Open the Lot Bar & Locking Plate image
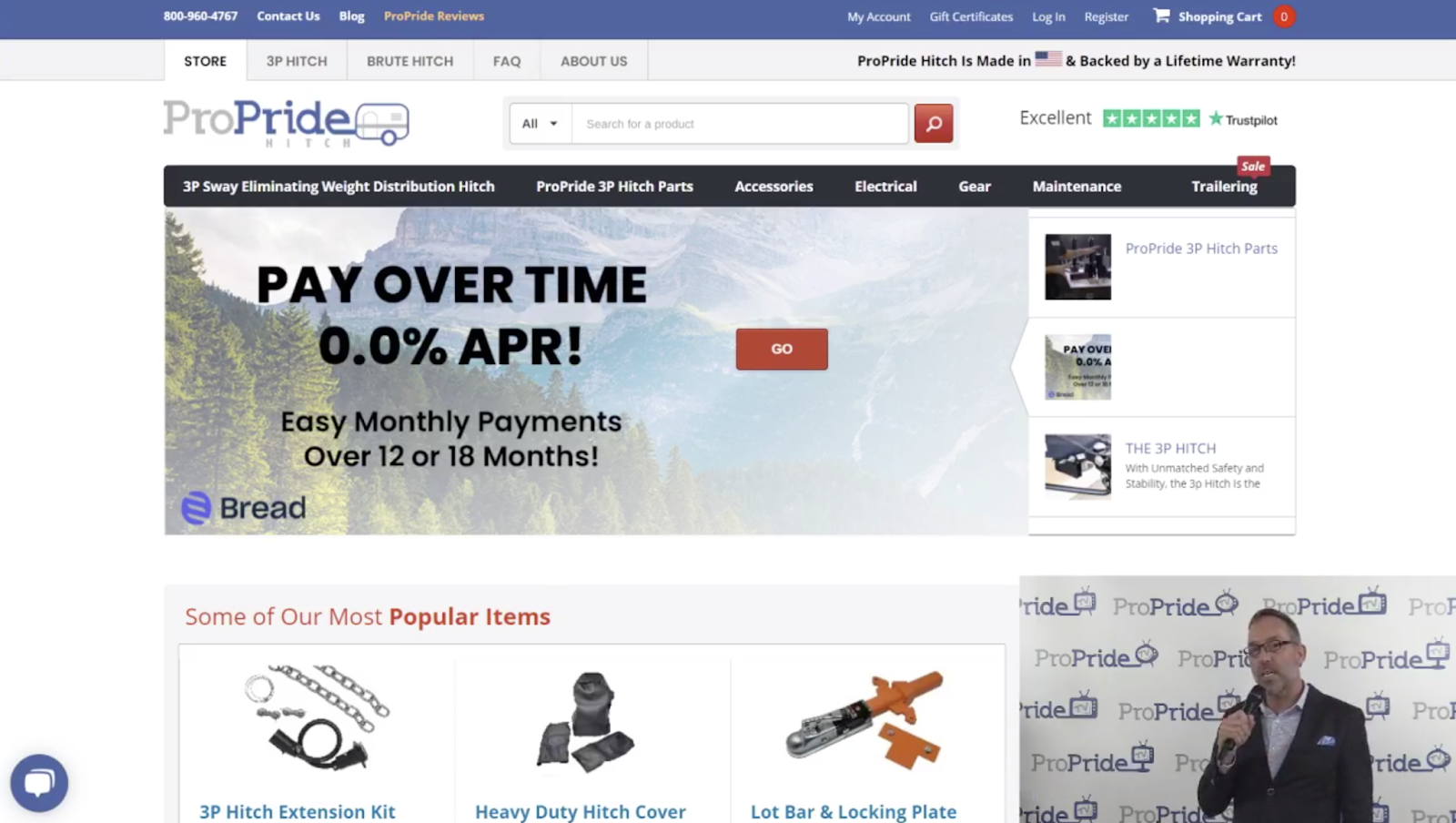This screenshot has height=823, width=1456. coord(864,719)
